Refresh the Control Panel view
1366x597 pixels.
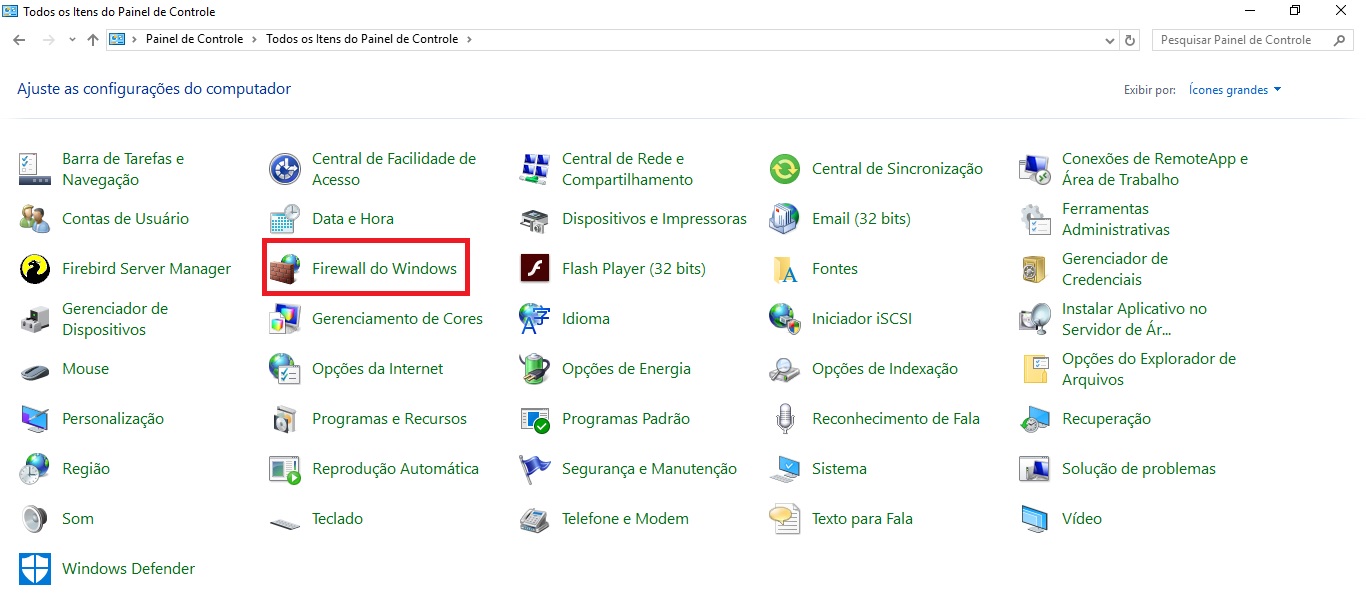pos(1131,40)
